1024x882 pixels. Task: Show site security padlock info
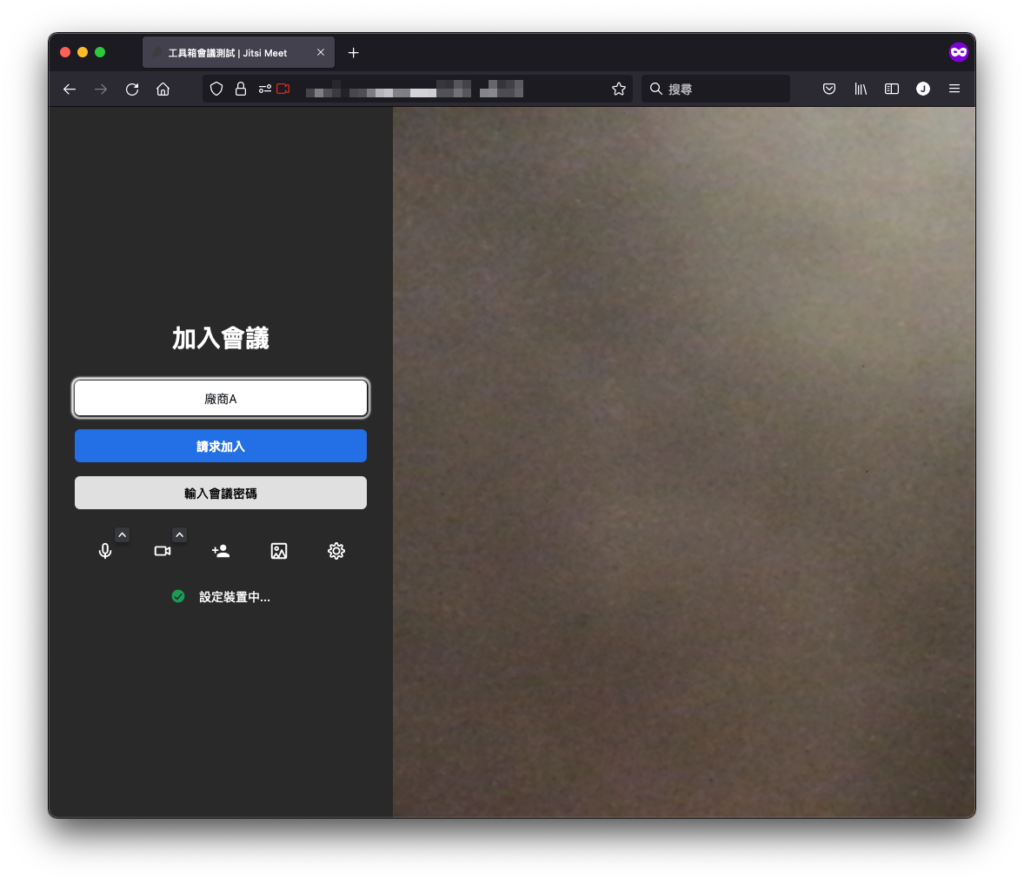(x=240, y=89)
